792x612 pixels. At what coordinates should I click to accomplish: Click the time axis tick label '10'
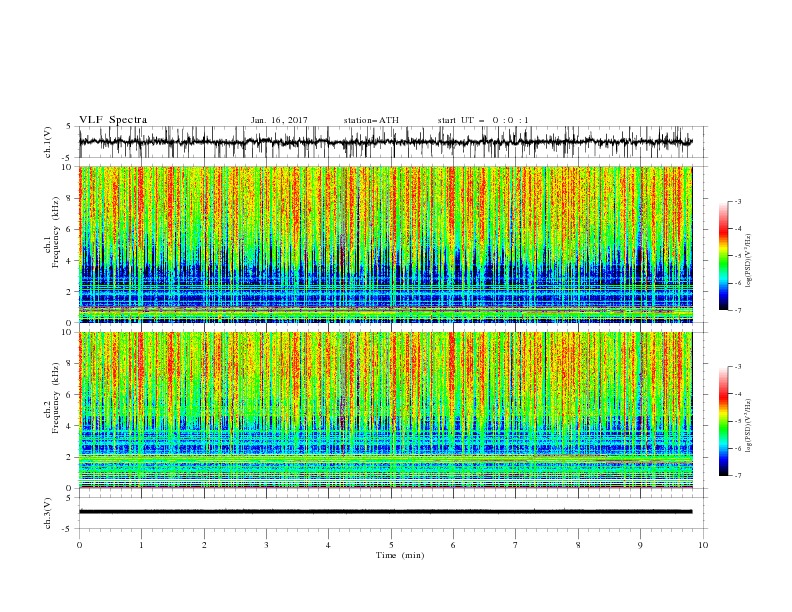pyautogui.click(x=703, y=545)
